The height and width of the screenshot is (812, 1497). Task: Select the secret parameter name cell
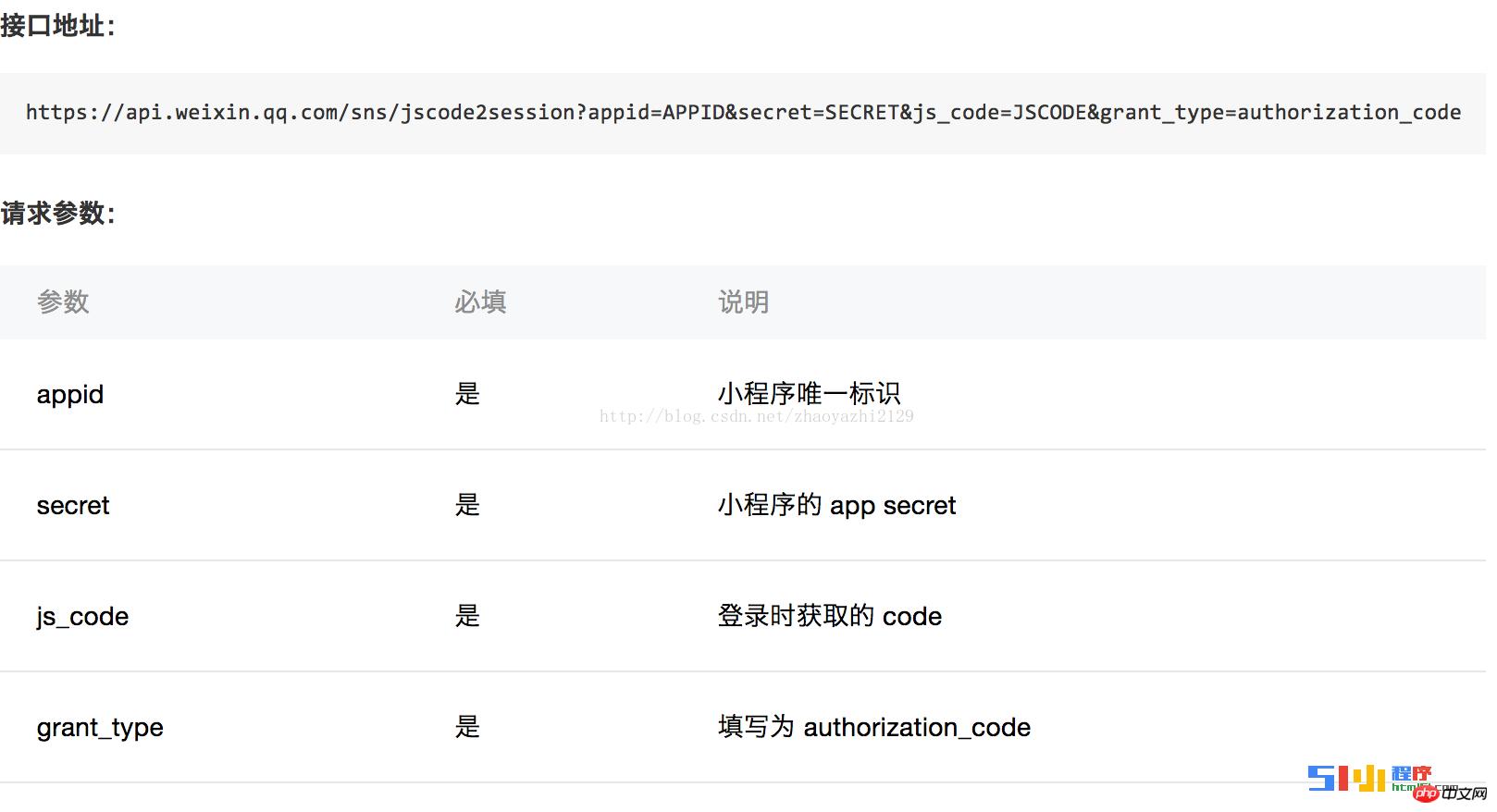click(73, 506)
